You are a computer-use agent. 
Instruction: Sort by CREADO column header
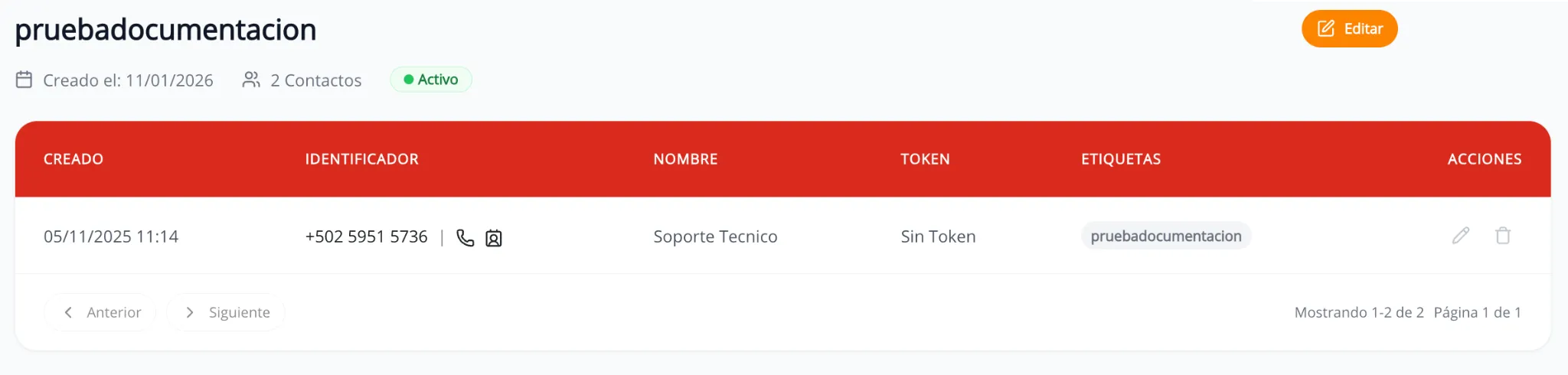tap(73, 159)
